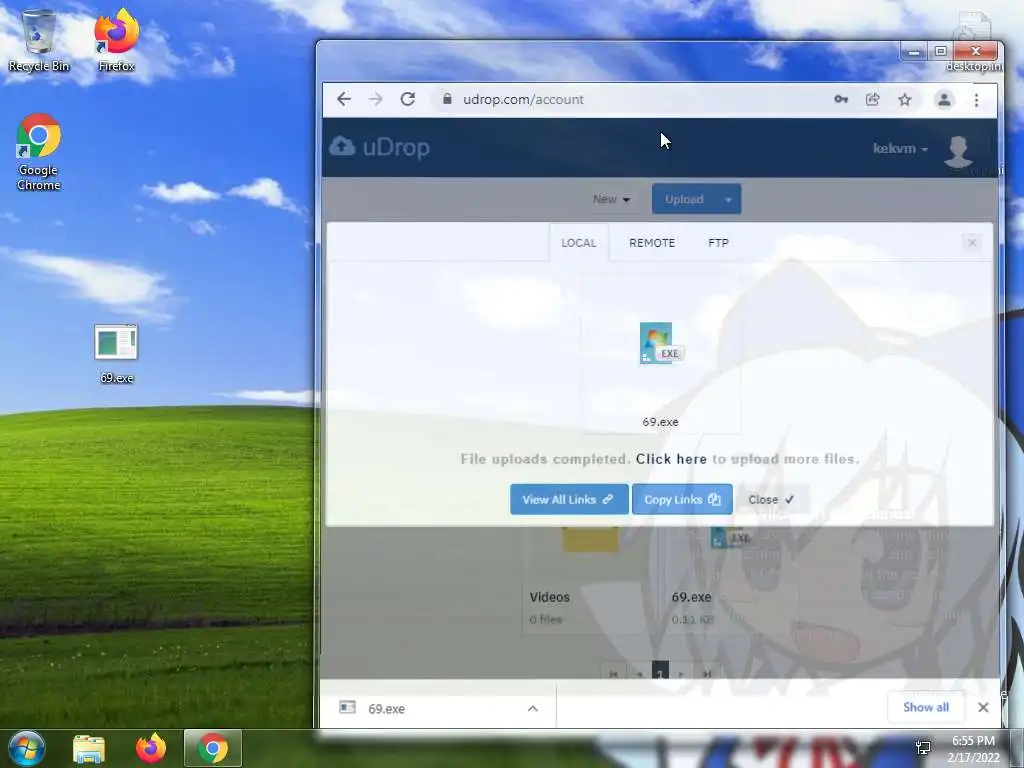Screen dimensions: 1024x768
Task: Click 'Click here' to upload more
Action: click(671, 459)
